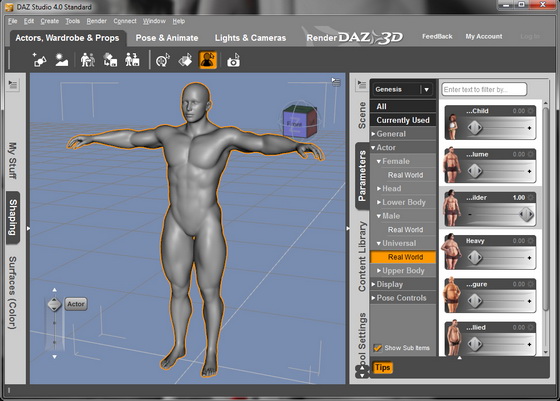Collapse the Female subgroup
The height and width of the screenshot is (401, 560).
pyautogui.click(x=379, y=161)
